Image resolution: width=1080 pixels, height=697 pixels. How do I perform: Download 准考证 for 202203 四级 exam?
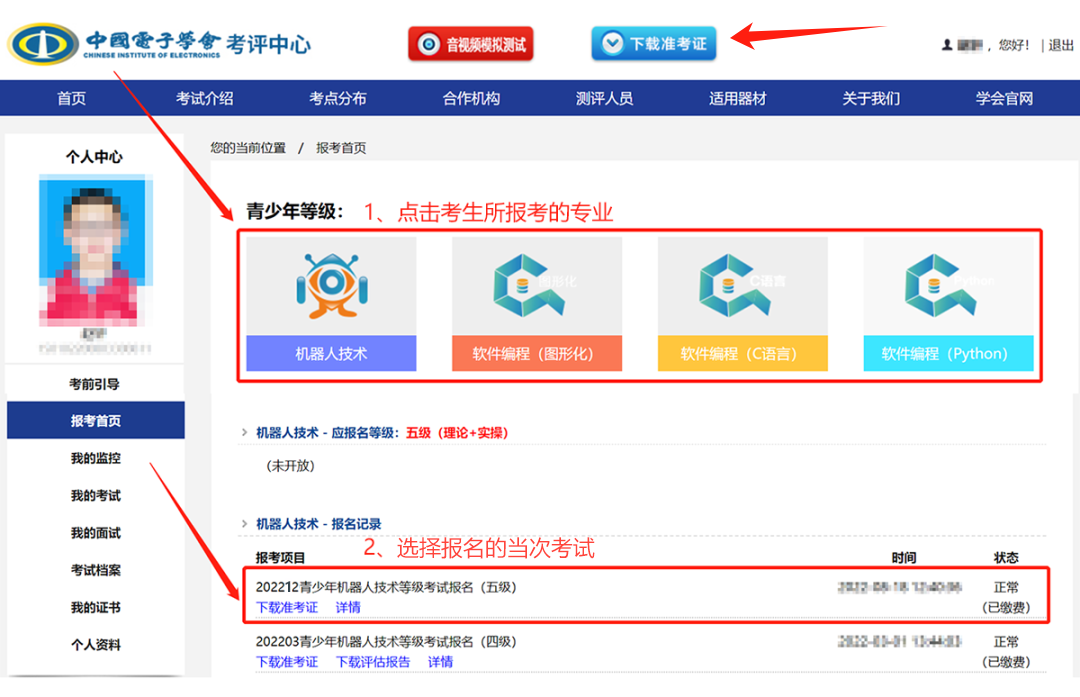(287, 662)
